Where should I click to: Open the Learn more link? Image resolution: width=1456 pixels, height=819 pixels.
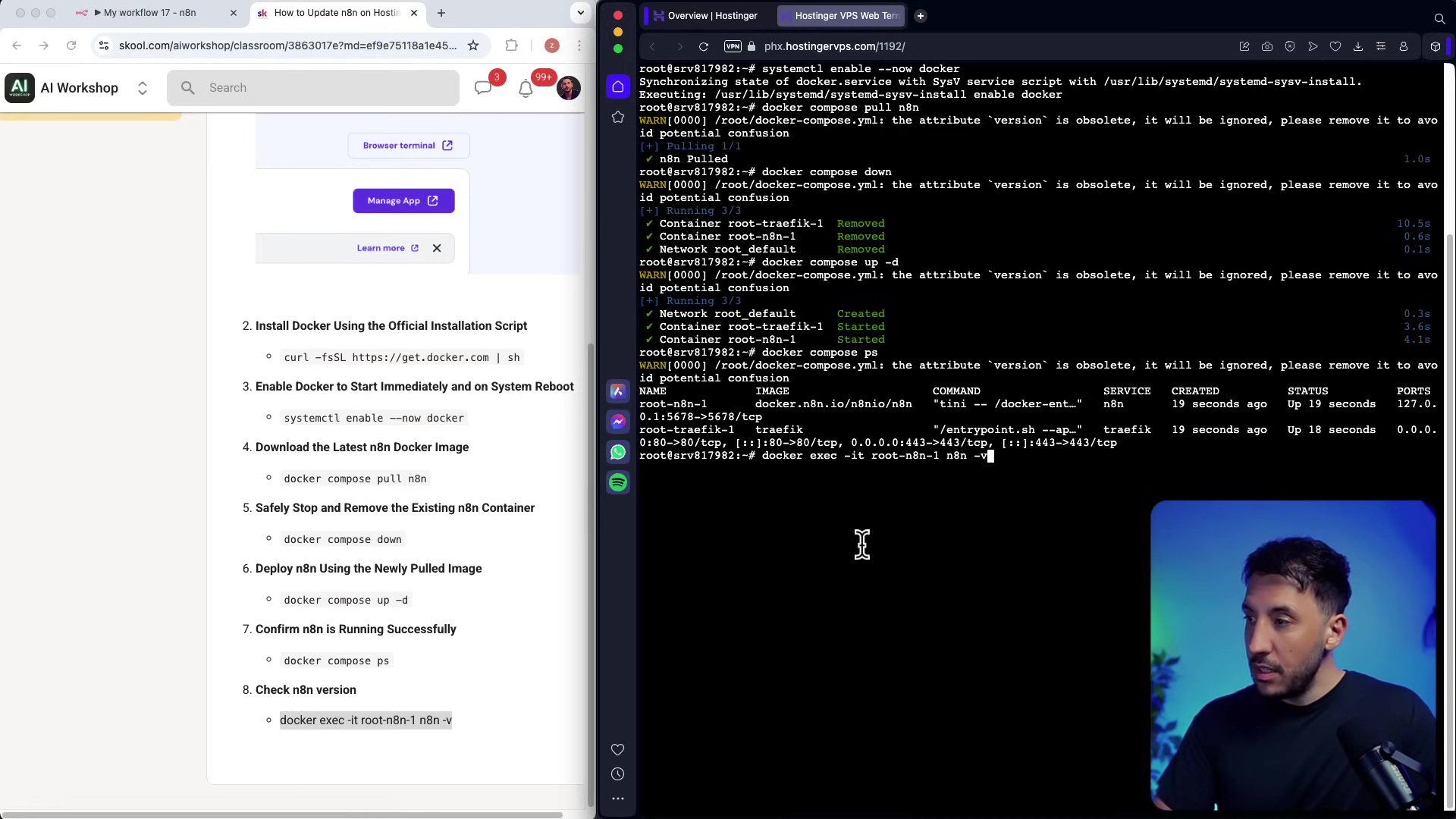coord(388,248)
